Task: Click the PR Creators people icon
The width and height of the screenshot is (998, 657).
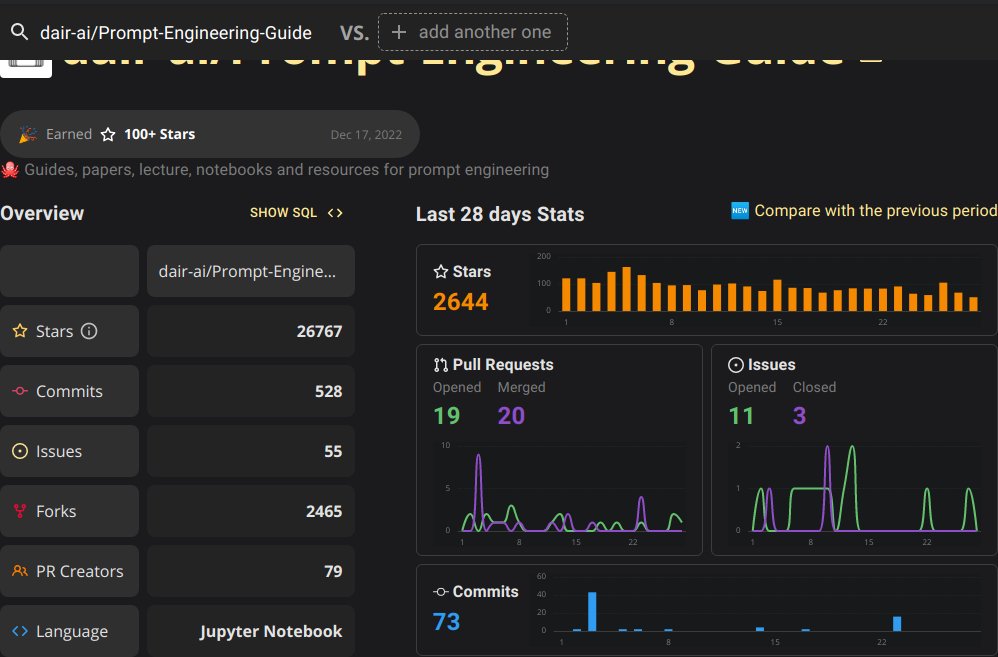Action: click(x=20, y=571)
